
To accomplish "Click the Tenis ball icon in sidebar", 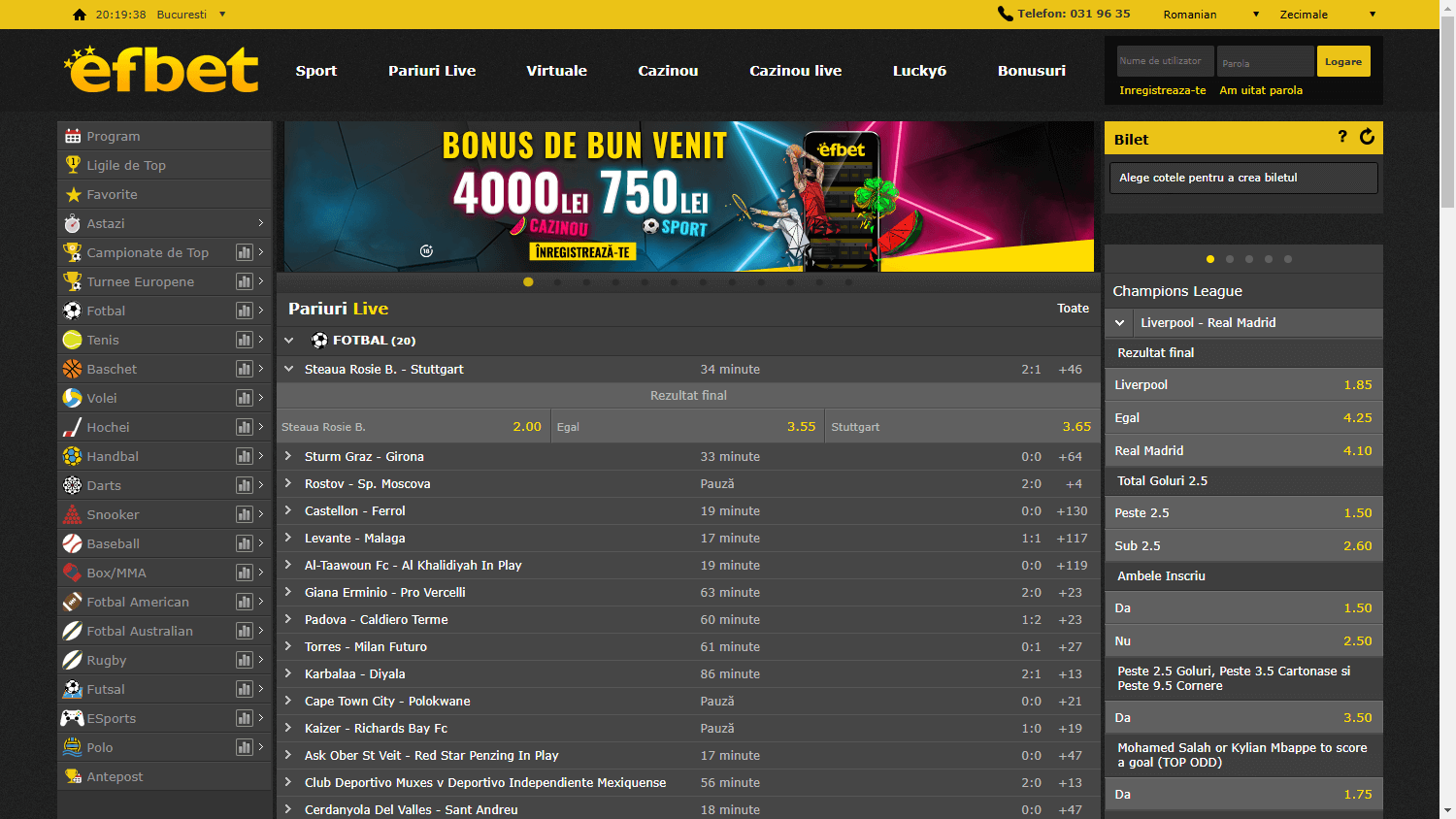I will [73, 340].
